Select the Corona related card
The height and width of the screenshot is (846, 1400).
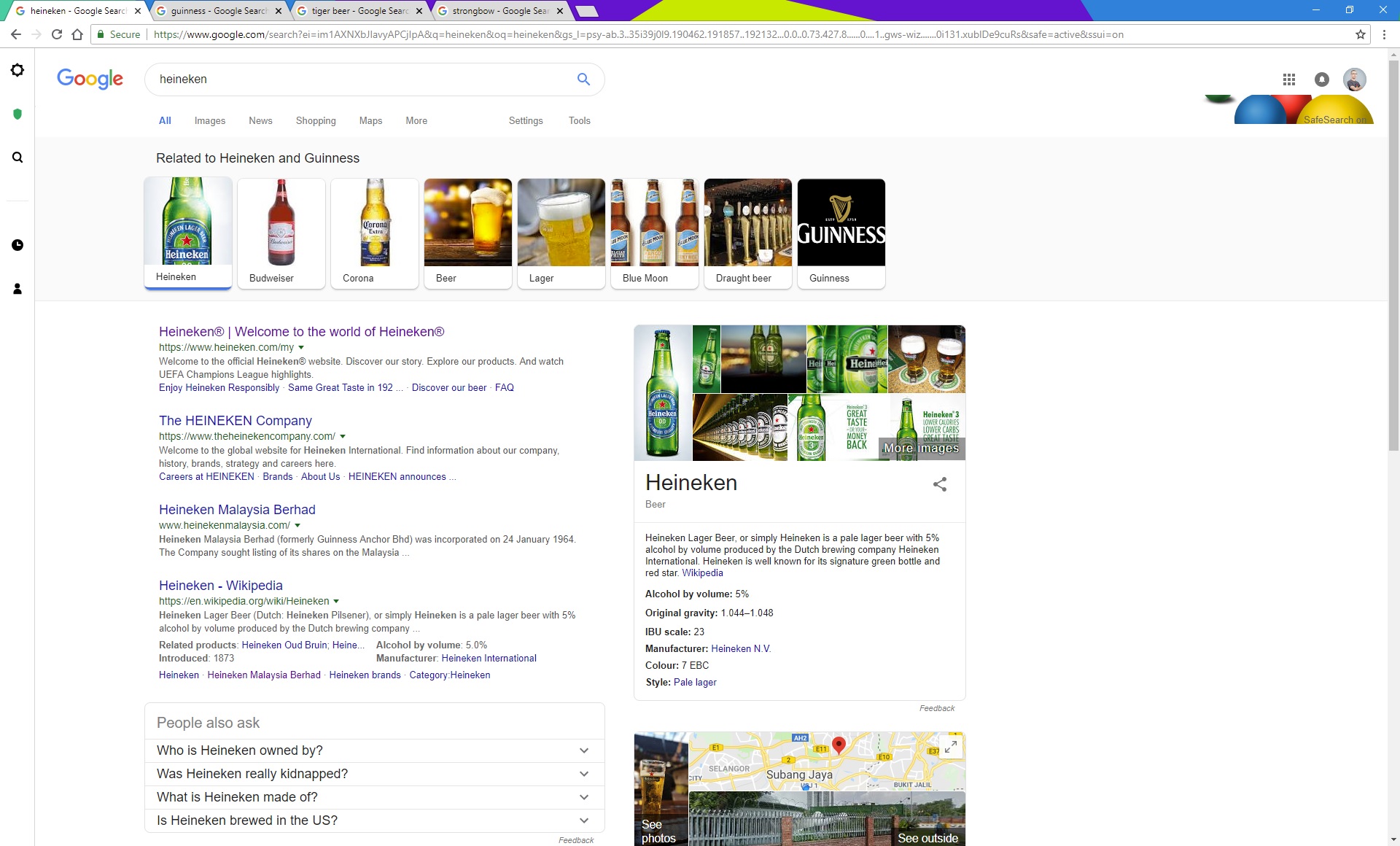pos(375,233)
